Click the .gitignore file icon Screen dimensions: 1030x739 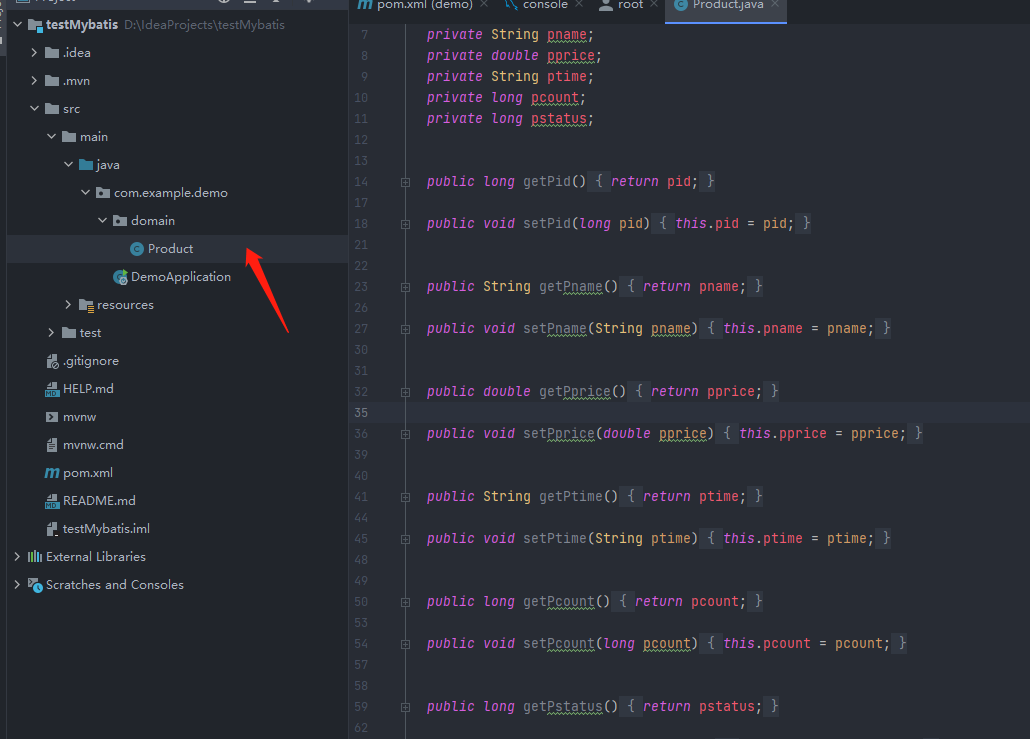pyautogui.click(x=53, y=361)
